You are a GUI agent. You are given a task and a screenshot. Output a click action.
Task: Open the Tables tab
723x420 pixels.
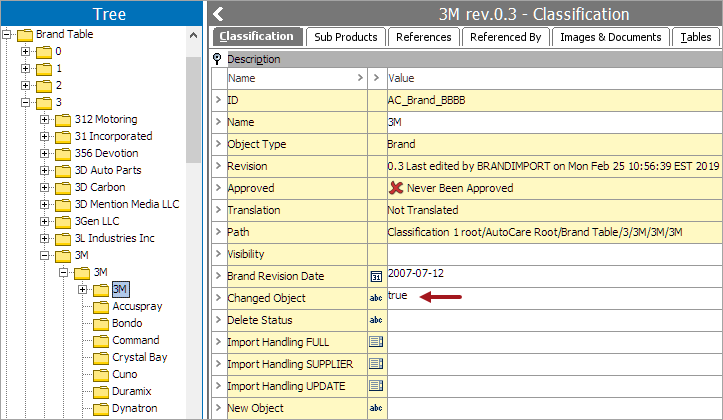(696, 37)
